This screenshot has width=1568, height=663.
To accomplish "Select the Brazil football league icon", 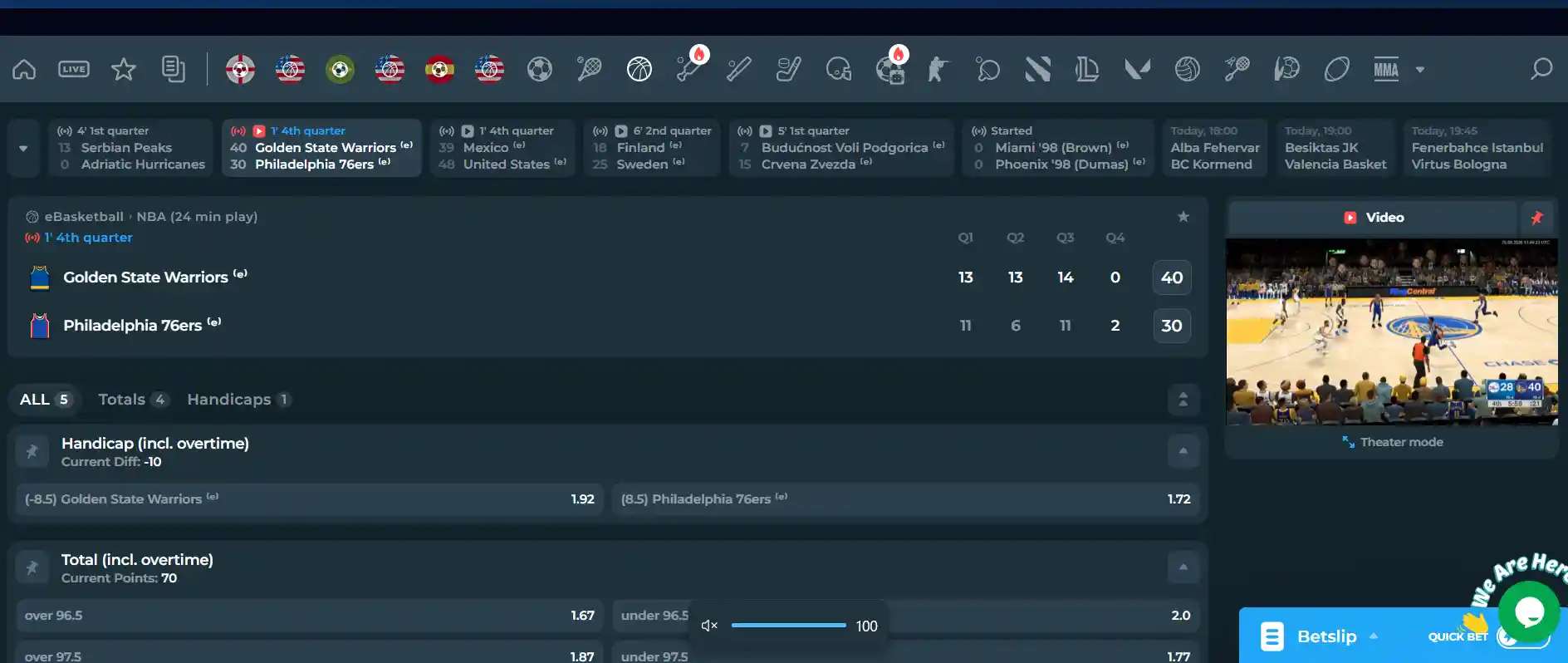I will tap(340, 69).
